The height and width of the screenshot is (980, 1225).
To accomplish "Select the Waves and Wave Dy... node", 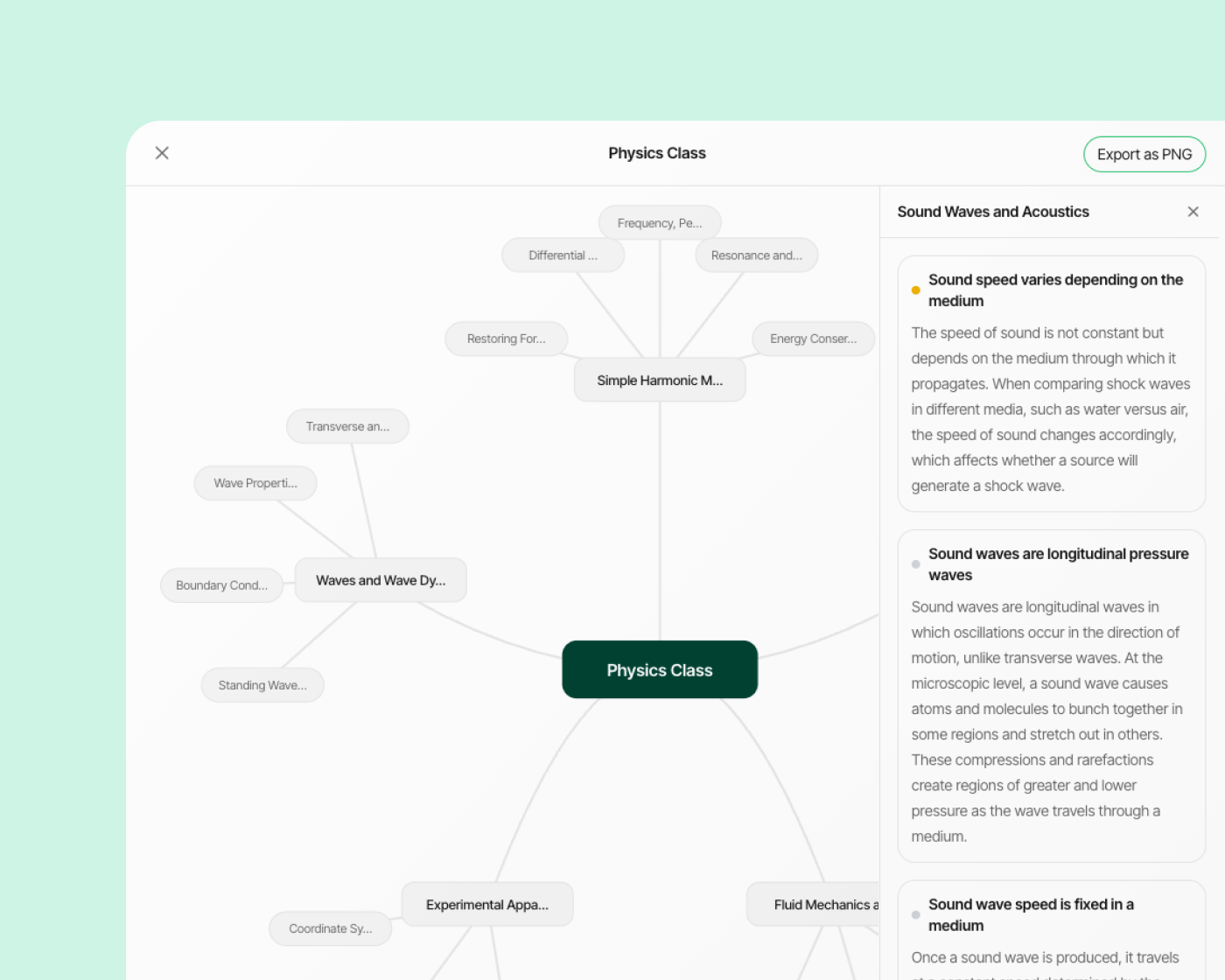I will 381,580.
